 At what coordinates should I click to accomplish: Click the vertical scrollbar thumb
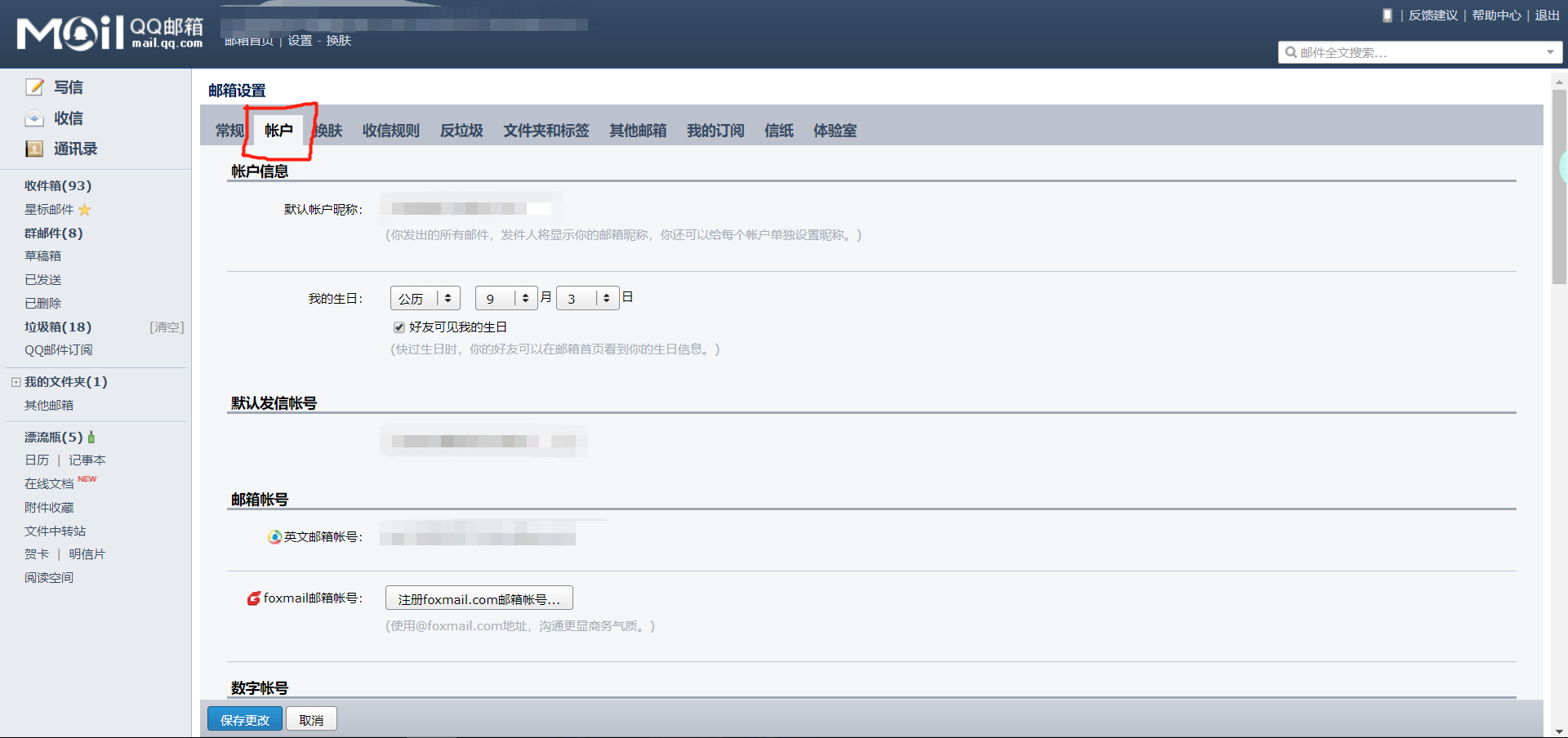(x=1559, y=186)
